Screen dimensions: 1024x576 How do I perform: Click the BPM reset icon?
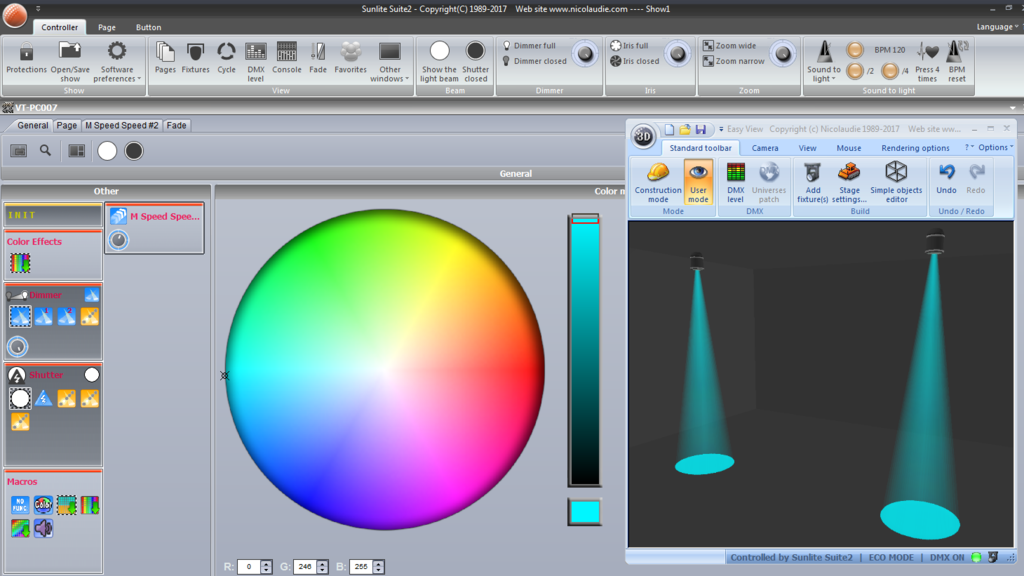(x=957, y=61)
